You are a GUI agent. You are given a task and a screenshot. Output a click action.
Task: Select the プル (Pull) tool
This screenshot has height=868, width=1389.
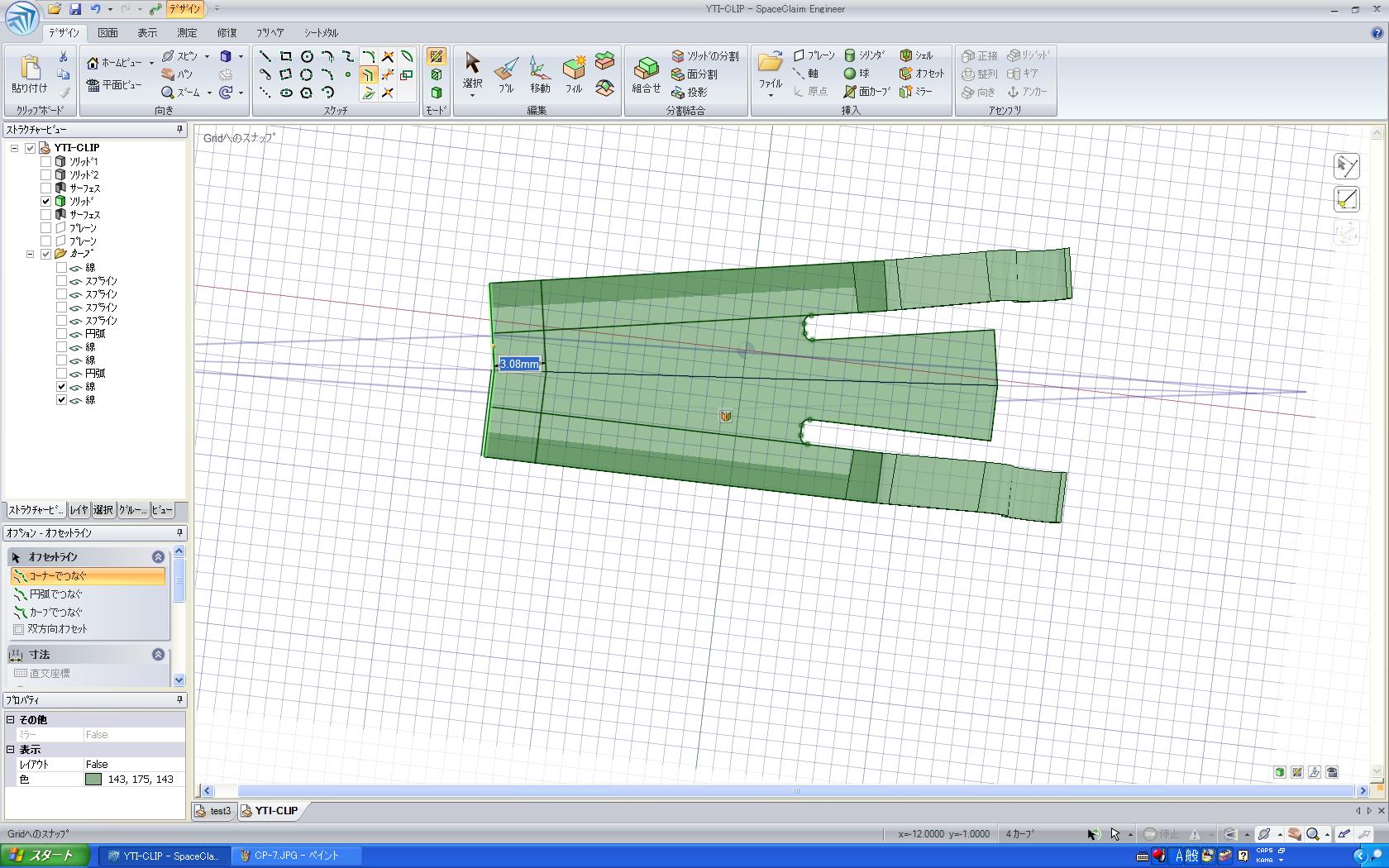coord(505,74)
